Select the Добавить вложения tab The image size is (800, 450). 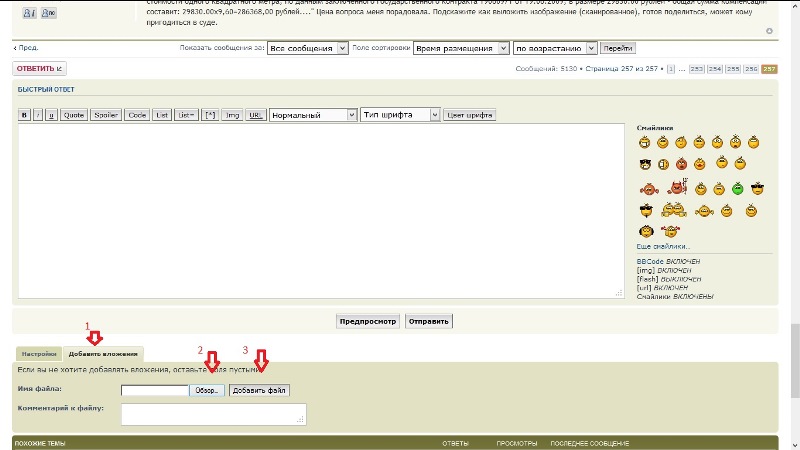click(103, 354)
